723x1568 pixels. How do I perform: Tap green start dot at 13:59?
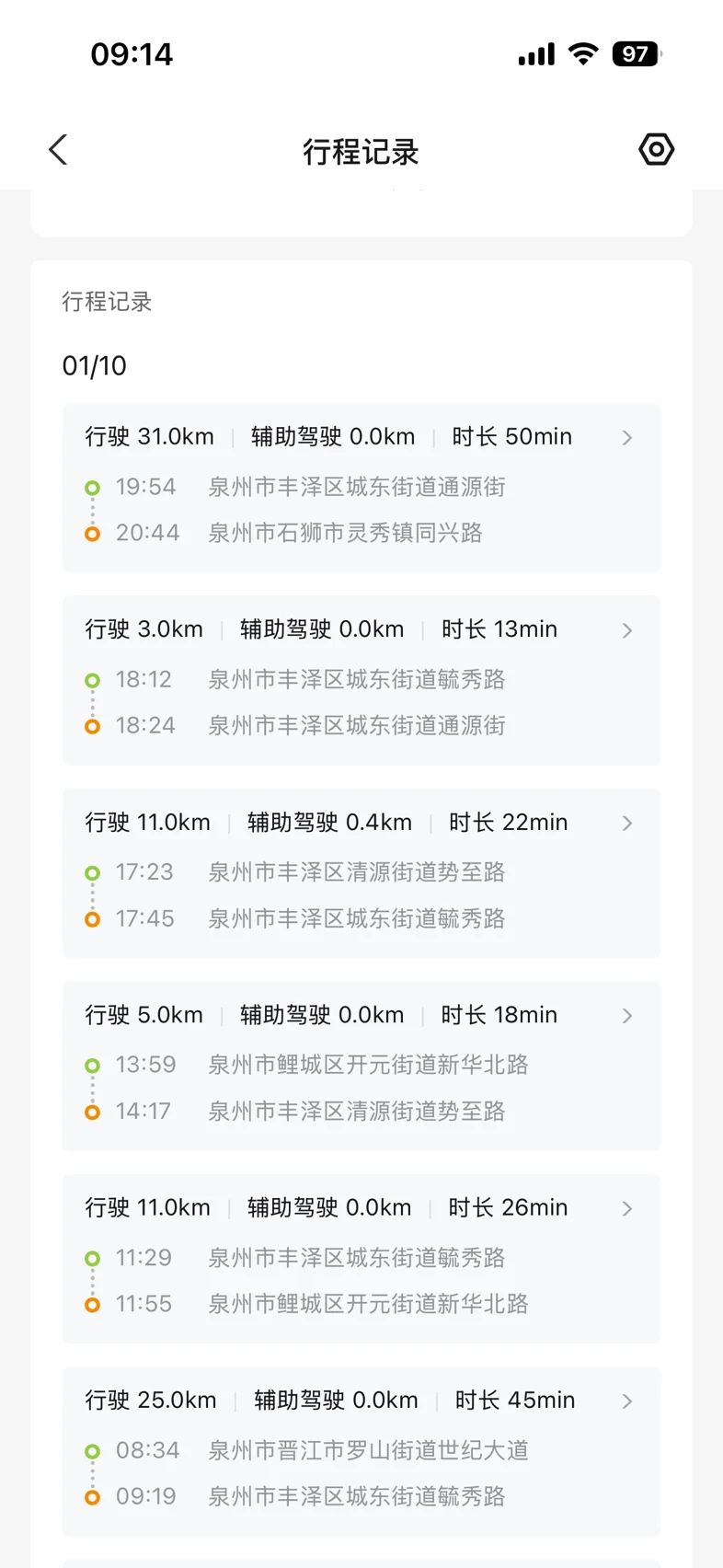[x=92, y=1066]
